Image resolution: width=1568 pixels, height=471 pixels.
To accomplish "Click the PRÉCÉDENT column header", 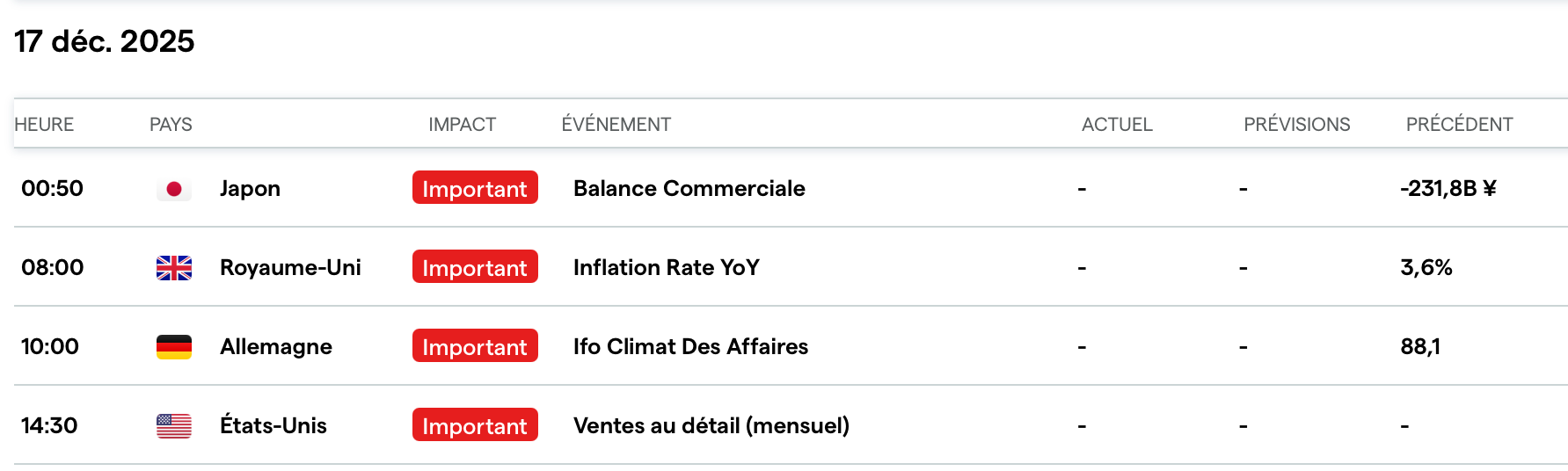I will pos(1459,125).
